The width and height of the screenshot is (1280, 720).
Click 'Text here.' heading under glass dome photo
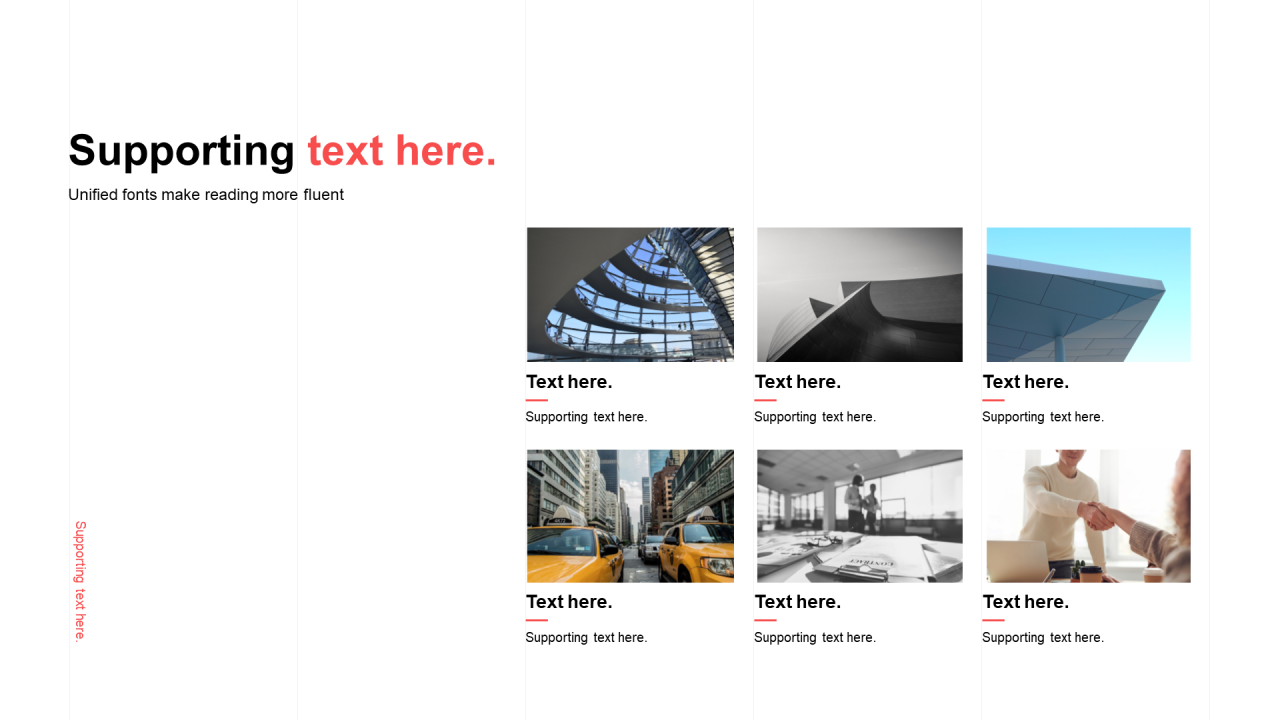pos(569,382)
